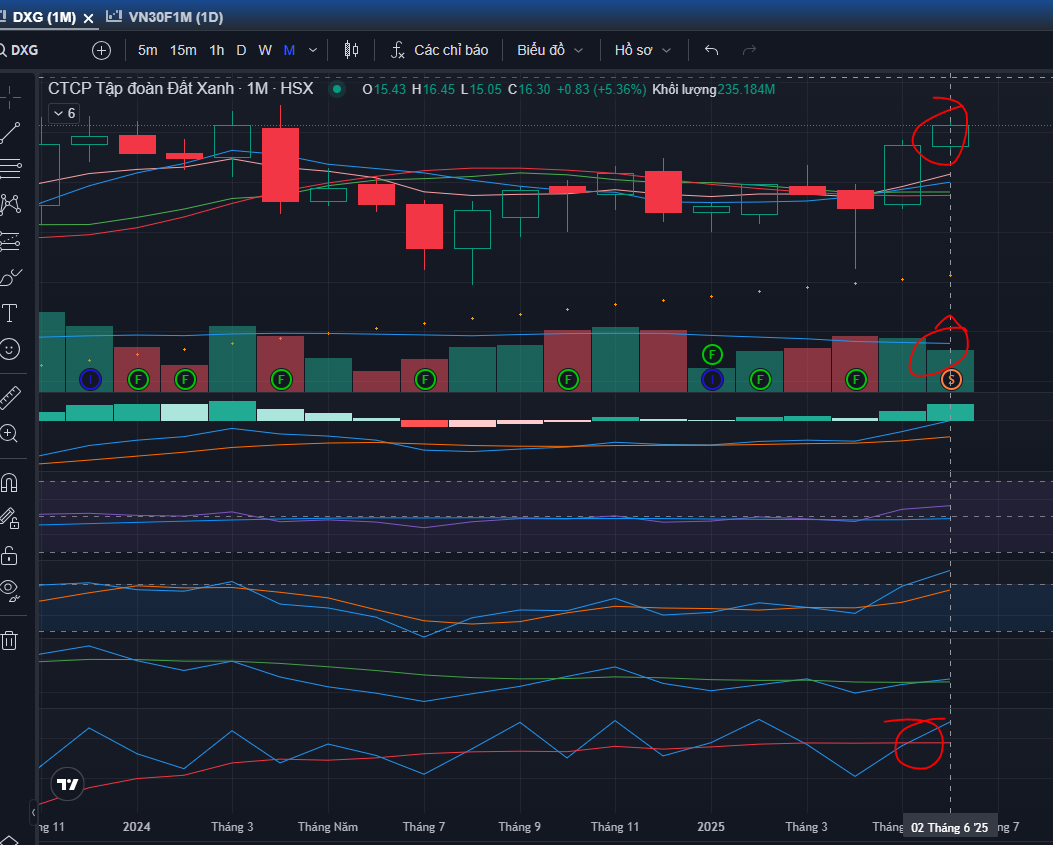
Task: Click the Khối lượng volume value
Action: pyautogui.click(x=746, y=89)
